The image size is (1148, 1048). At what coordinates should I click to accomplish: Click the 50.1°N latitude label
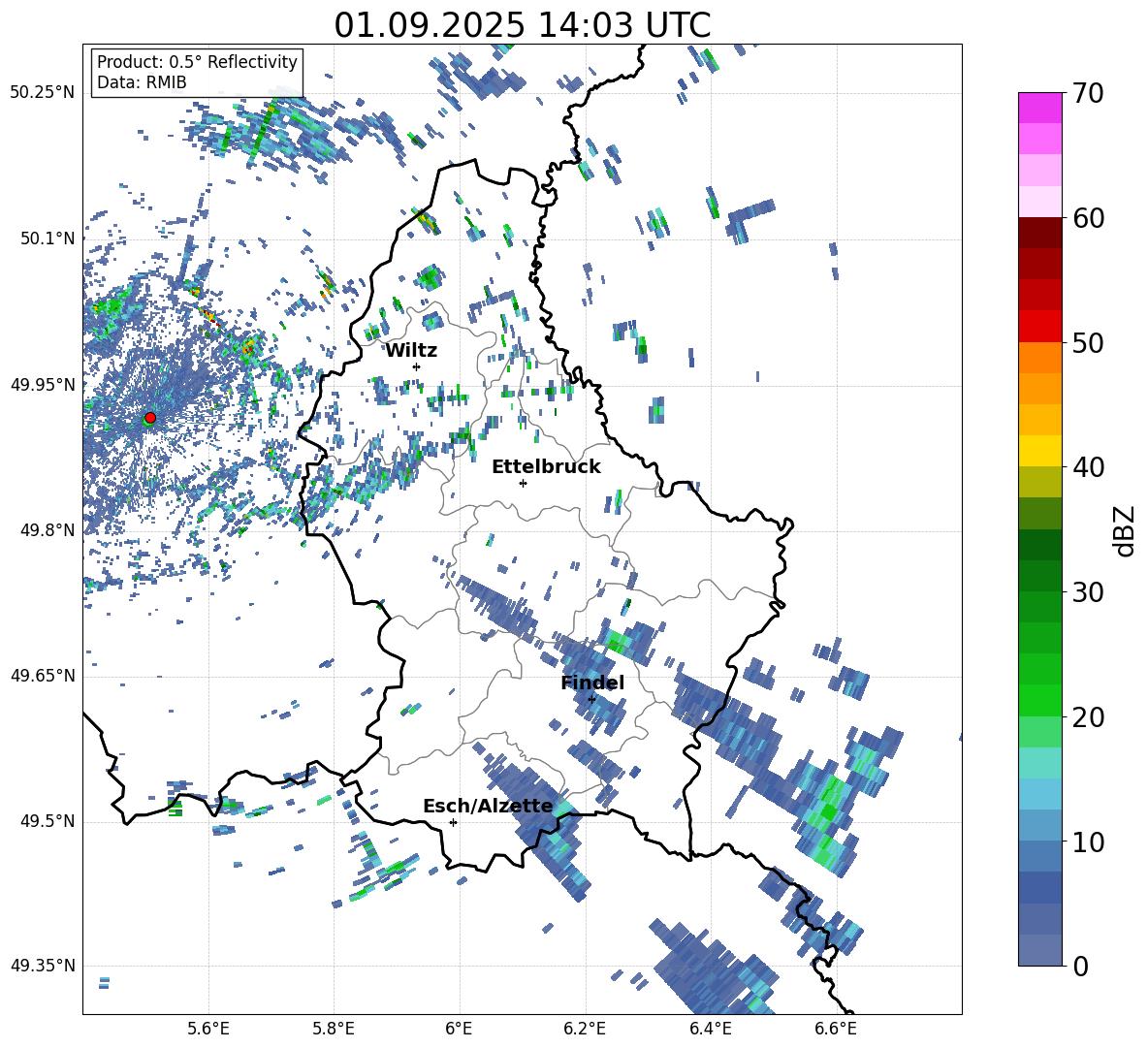pyautogui.click(x=48, y=238)
